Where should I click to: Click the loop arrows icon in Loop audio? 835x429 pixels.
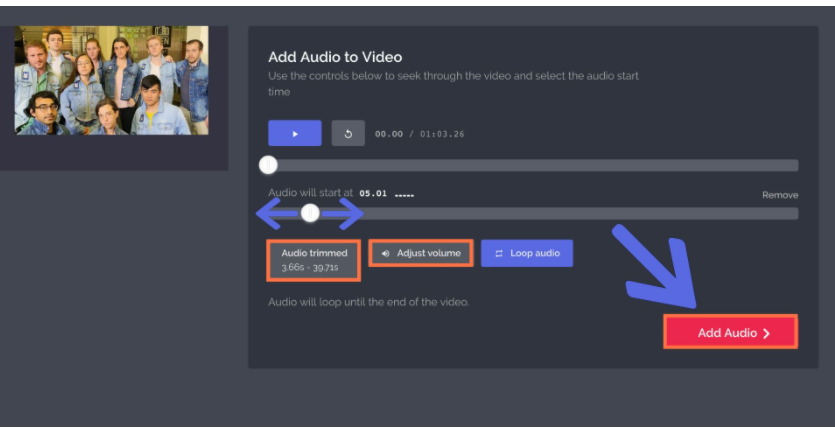[x=499, y=253]
